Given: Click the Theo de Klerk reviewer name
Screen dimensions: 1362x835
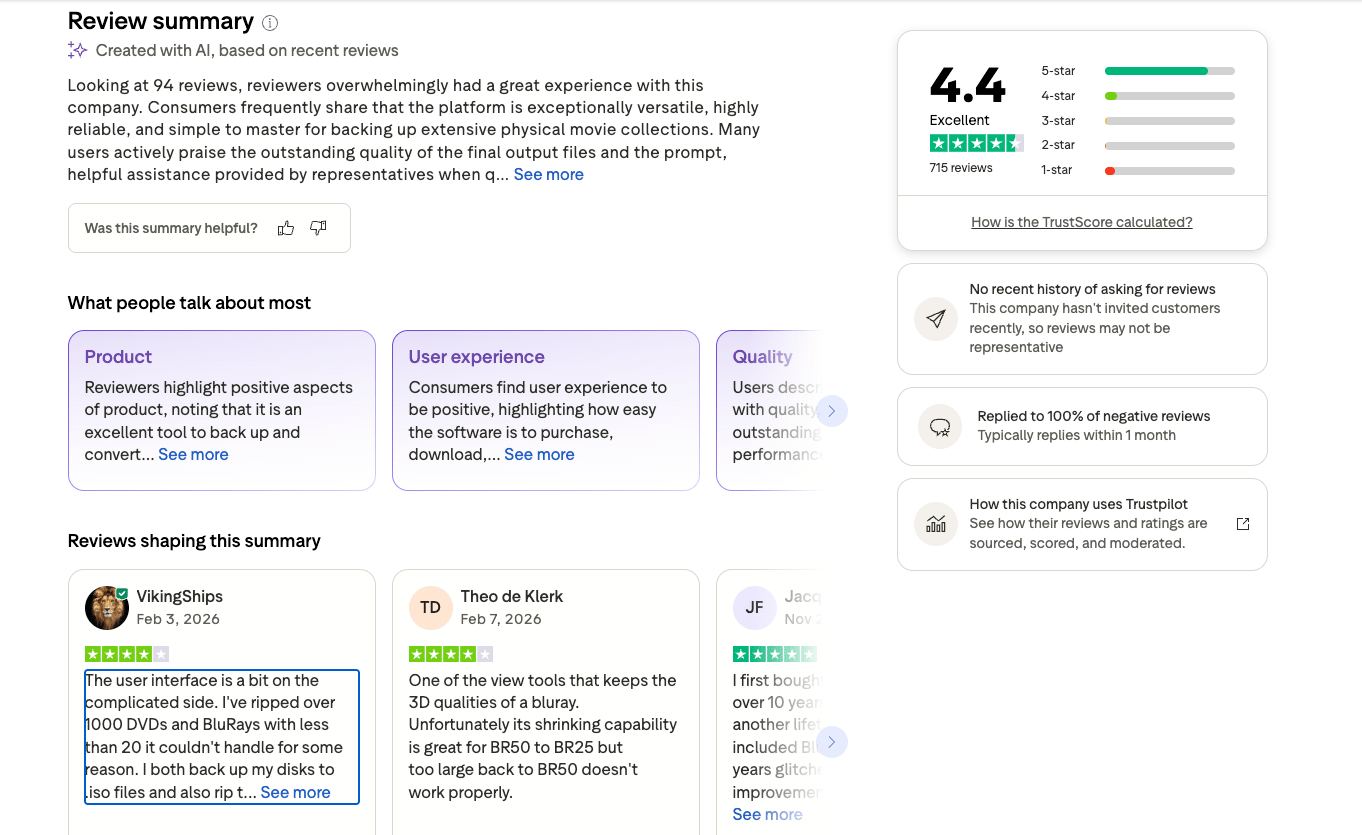Looking at the screenshot, I should coord(512,596).
